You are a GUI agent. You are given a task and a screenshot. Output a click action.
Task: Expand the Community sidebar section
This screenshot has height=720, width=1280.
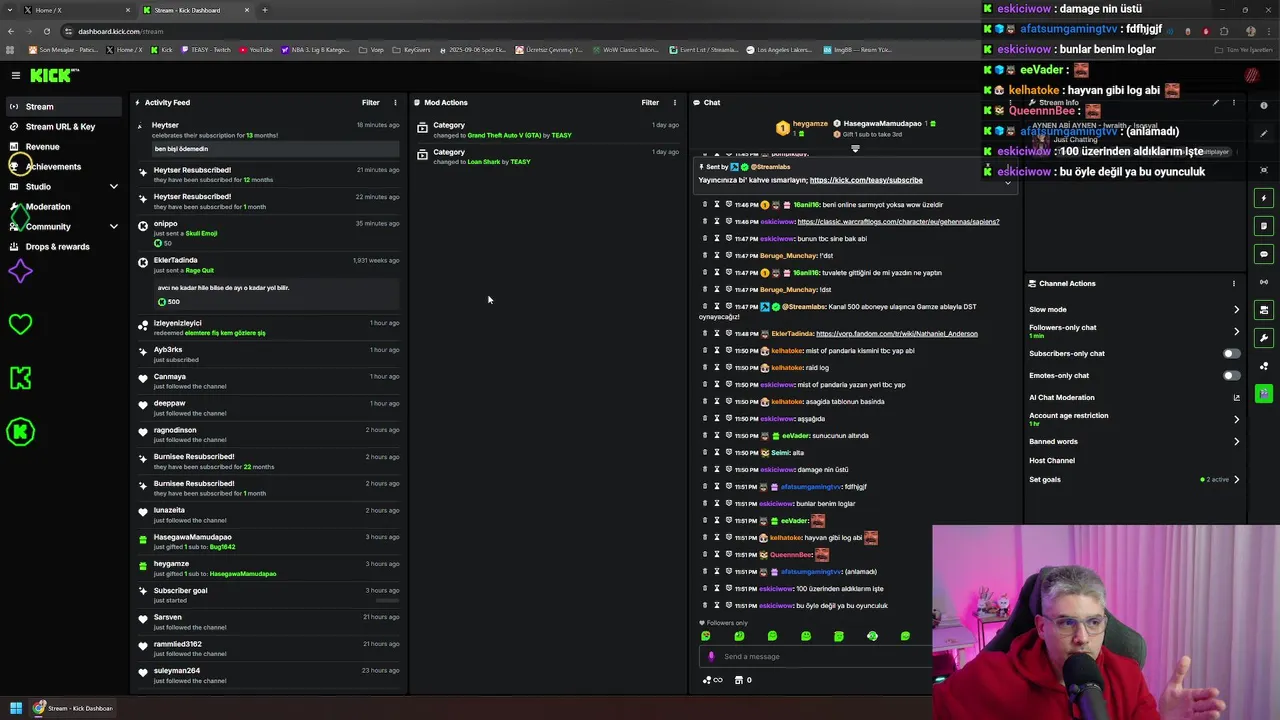pos(113,226)
